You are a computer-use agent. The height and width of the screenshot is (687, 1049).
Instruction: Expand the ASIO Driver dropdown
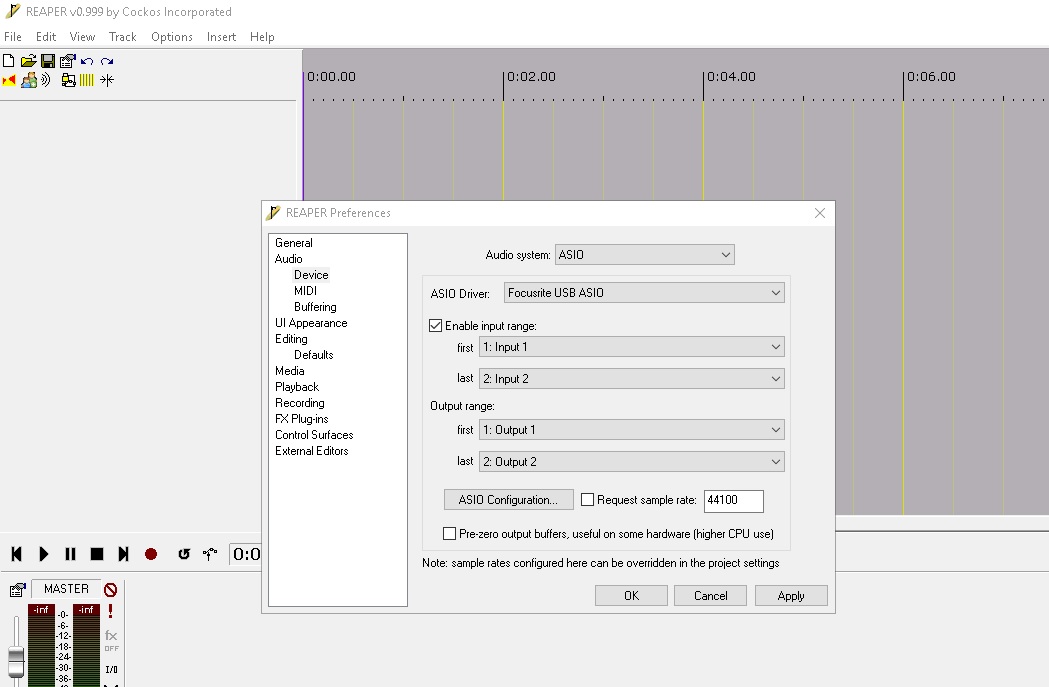[644, 293]
